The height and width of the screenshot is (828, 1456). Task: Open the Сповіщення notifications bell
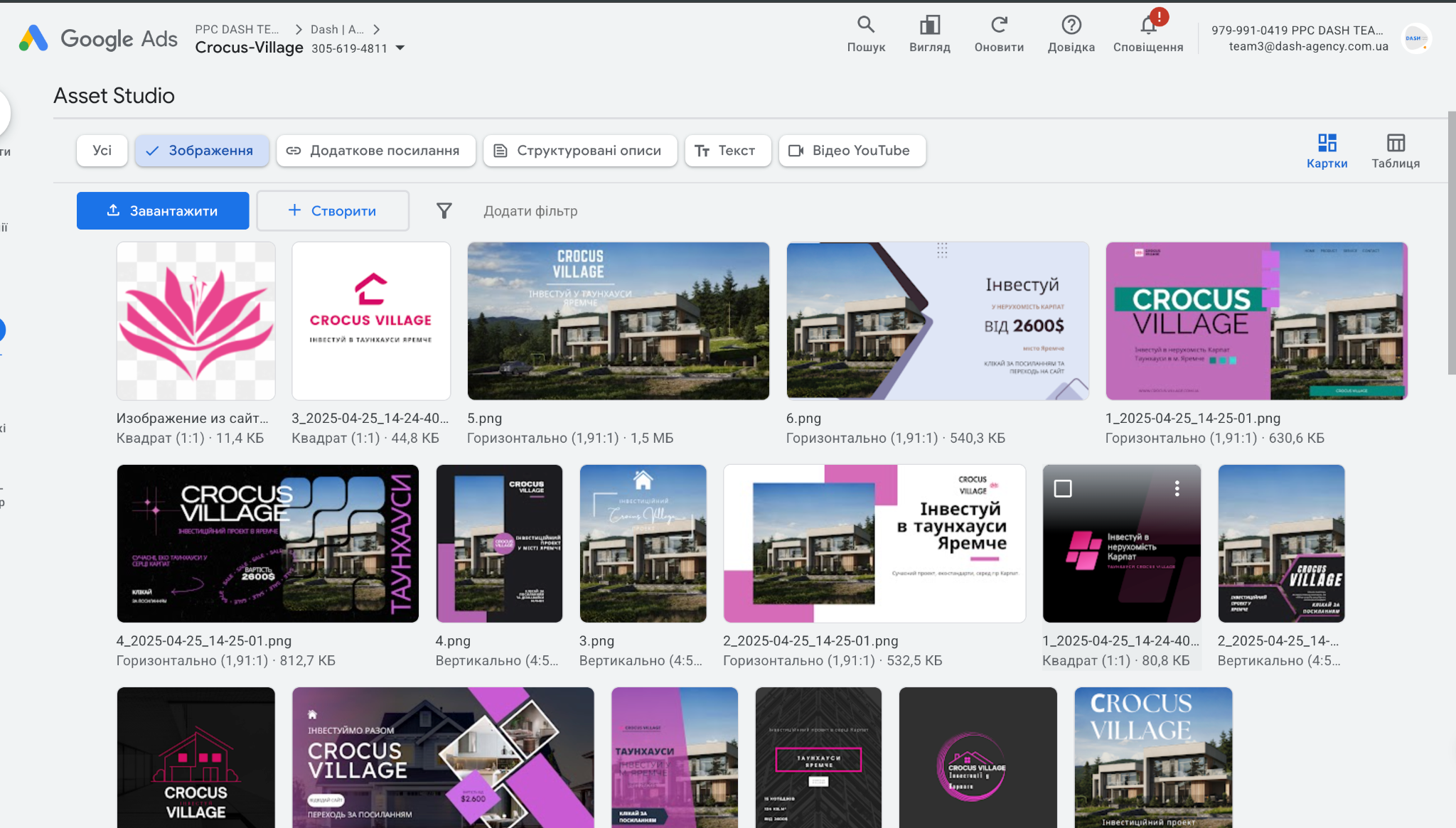pyautogui.click(x=1148, y=26)
